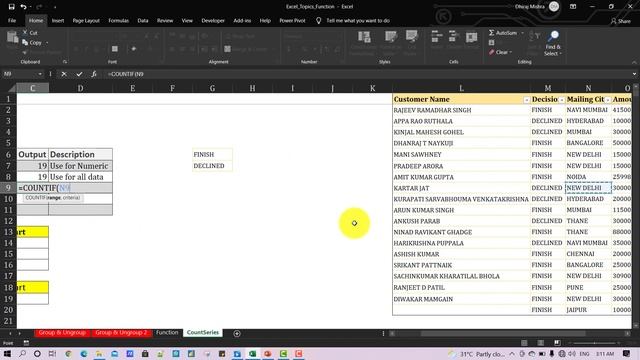Image resolution: width=640 pixels, height=360 pixels.
Task: Expand the formula bar
Action: click(x=634, y=74)
